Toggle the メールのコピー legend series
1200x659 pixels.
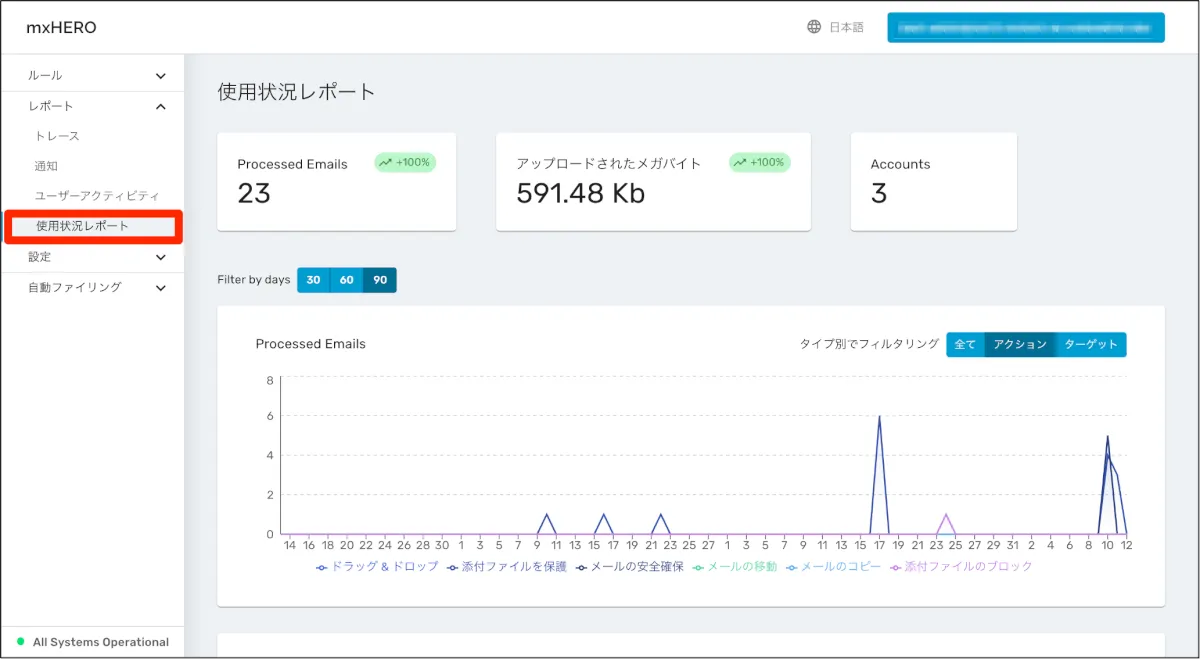(833, 567)
